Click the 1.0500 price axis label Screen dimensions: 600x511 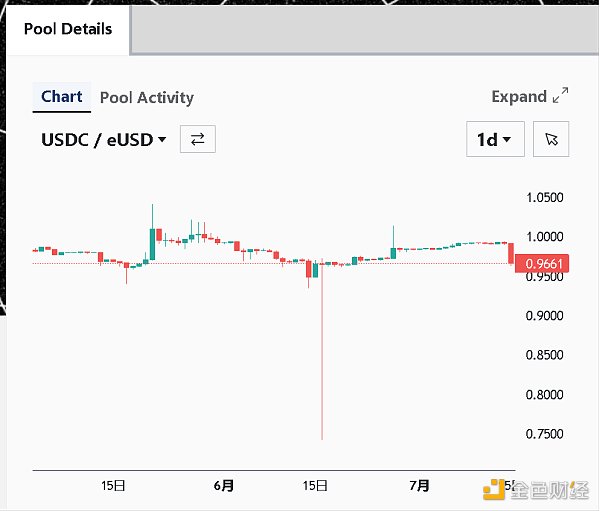[x=544, y=197]
